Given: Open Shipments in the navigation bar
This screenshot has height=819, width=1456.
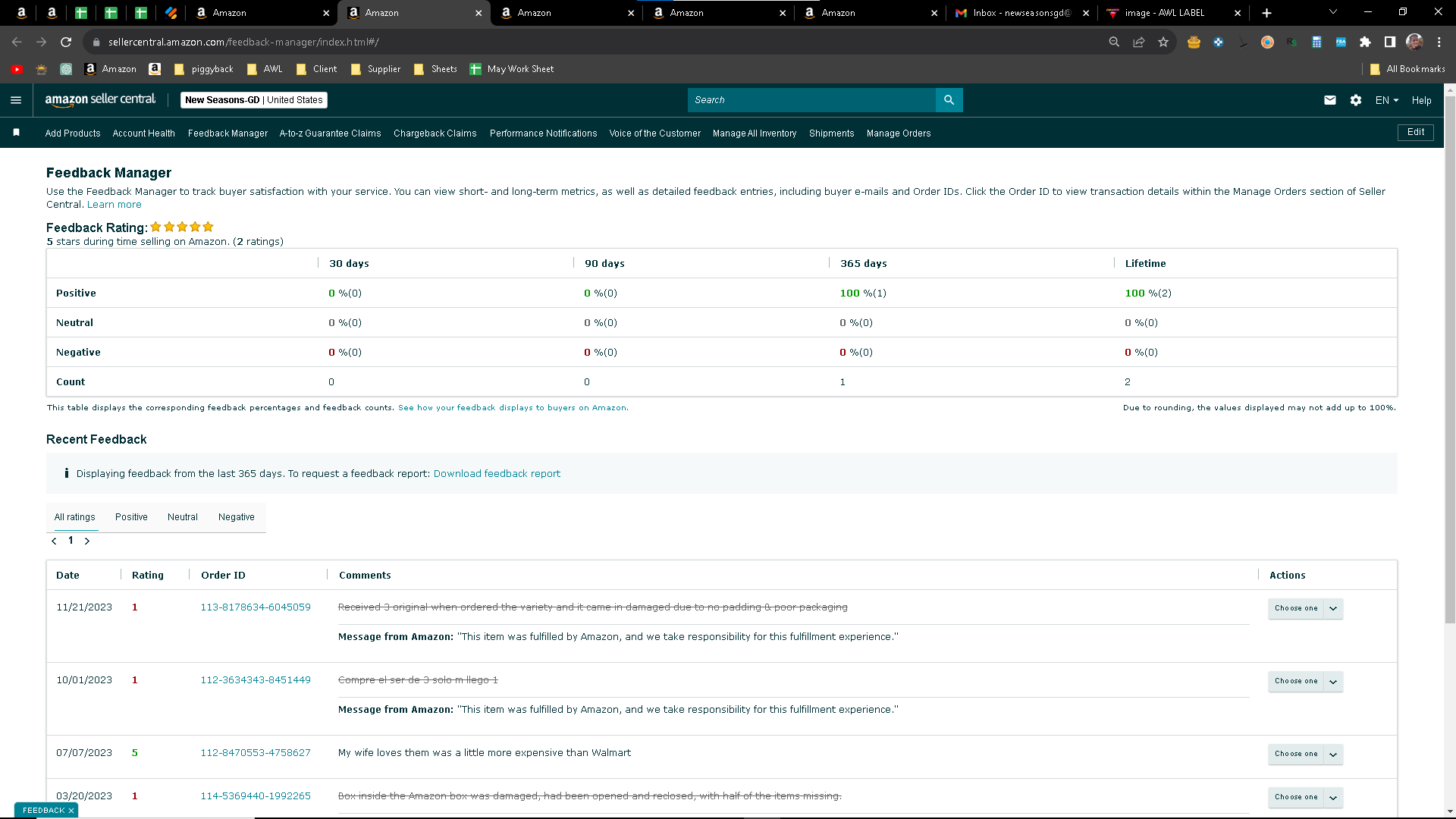Looking at the screenshot, I should click(x=832, y=133).
